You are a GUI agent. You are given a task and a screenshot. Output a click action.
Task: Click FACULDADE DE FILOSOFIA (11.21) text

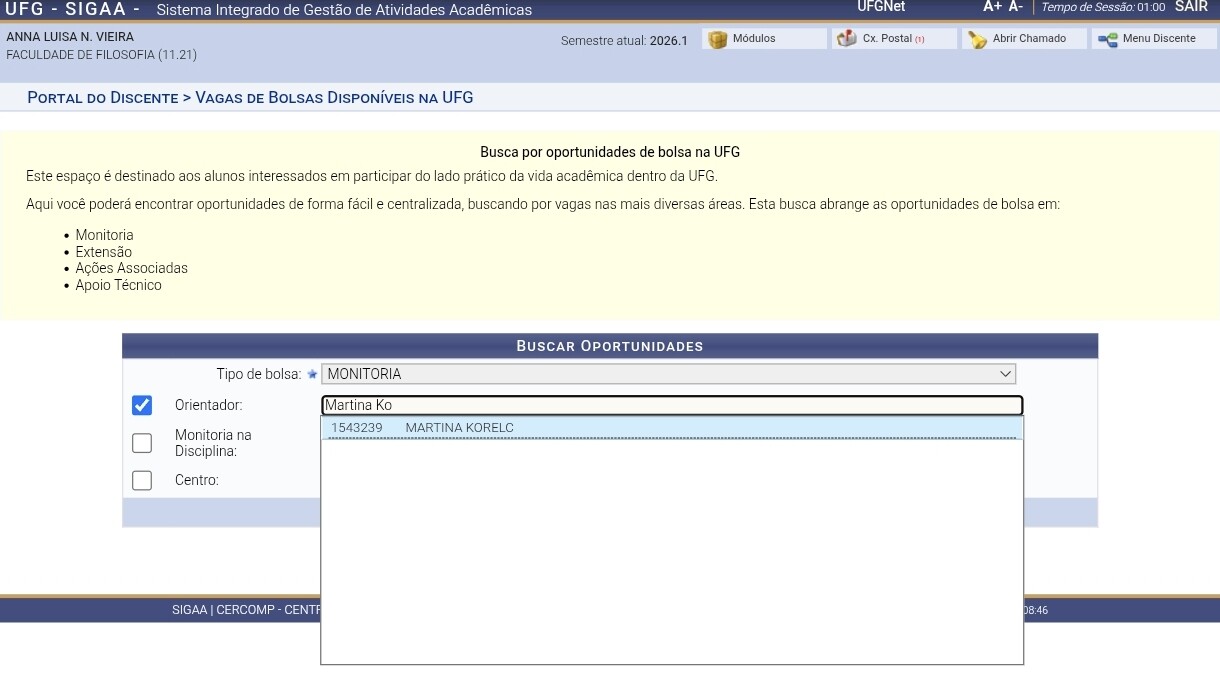101,55
